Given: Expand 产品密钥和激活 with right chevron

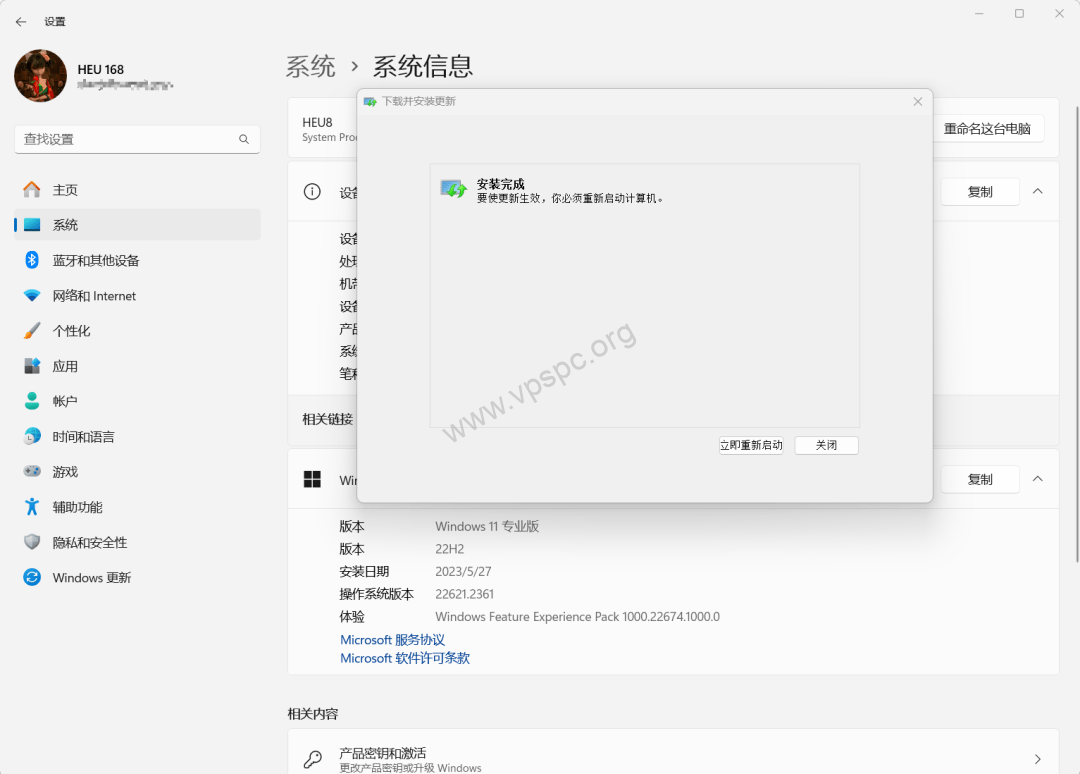Looking at the screenshot, I should (x=1037, y=759).
